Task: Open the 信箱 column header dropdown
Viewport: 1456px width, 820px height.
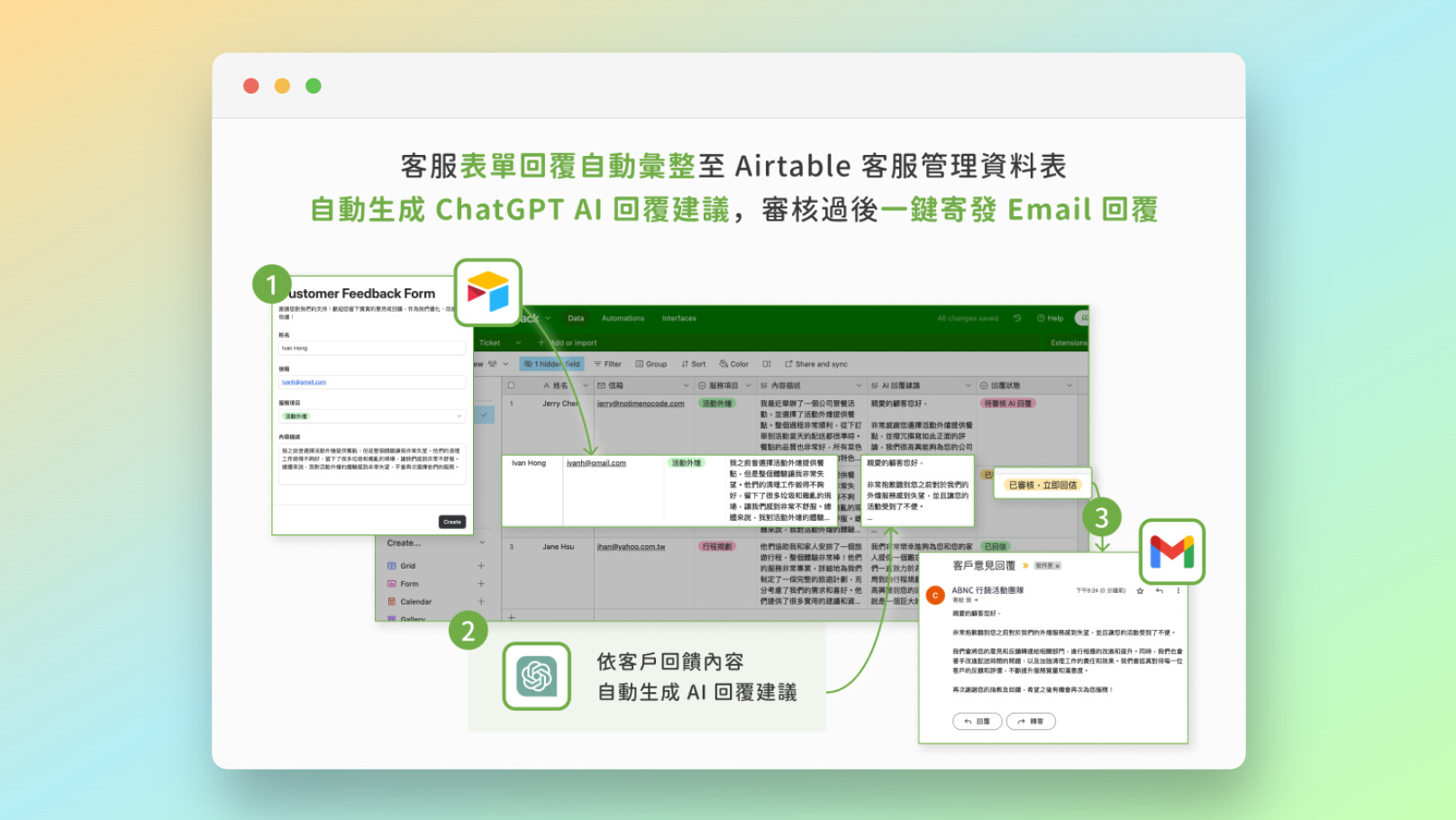Action: 687,386
